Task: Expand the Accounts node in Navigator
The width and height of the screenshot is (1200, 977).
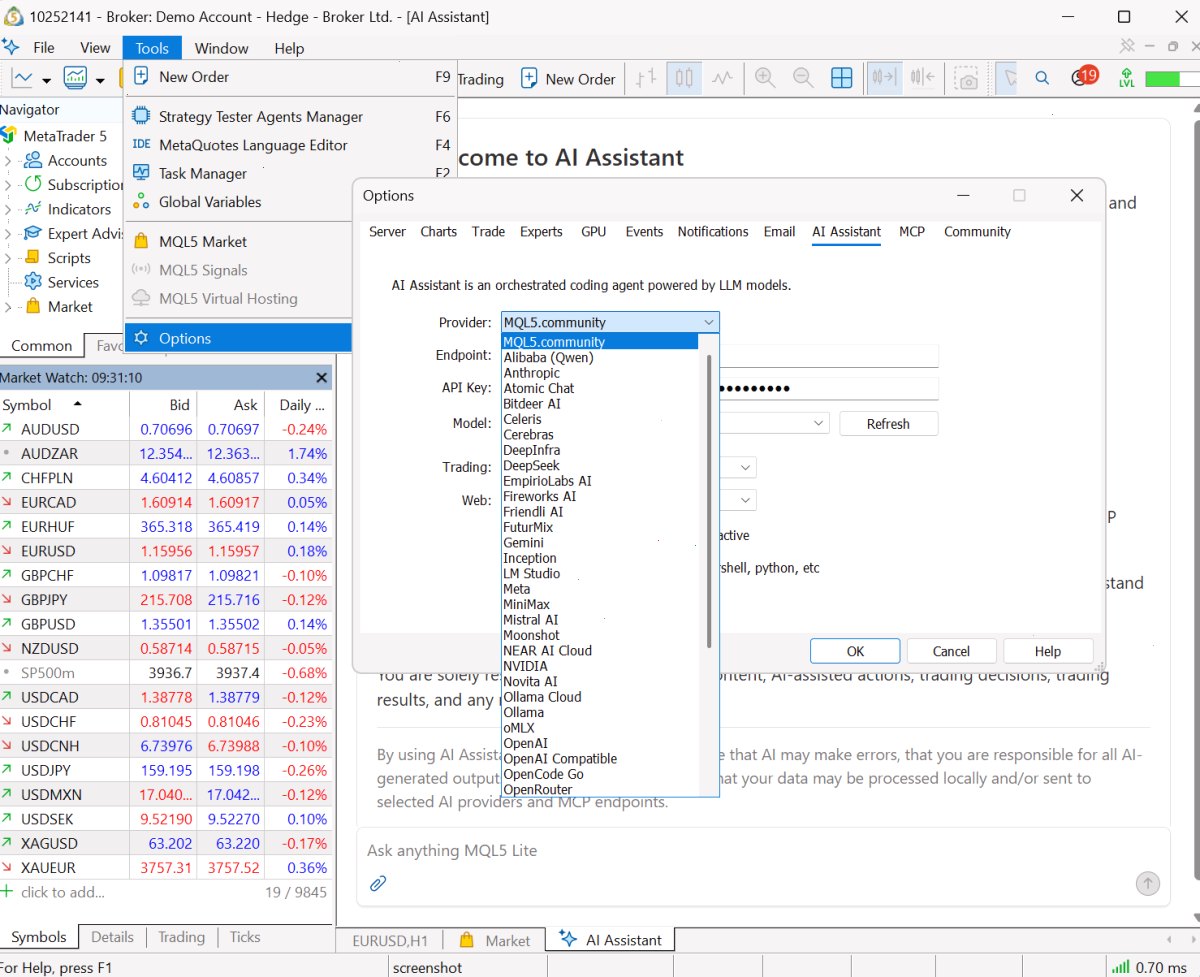Action: [7, 160]
